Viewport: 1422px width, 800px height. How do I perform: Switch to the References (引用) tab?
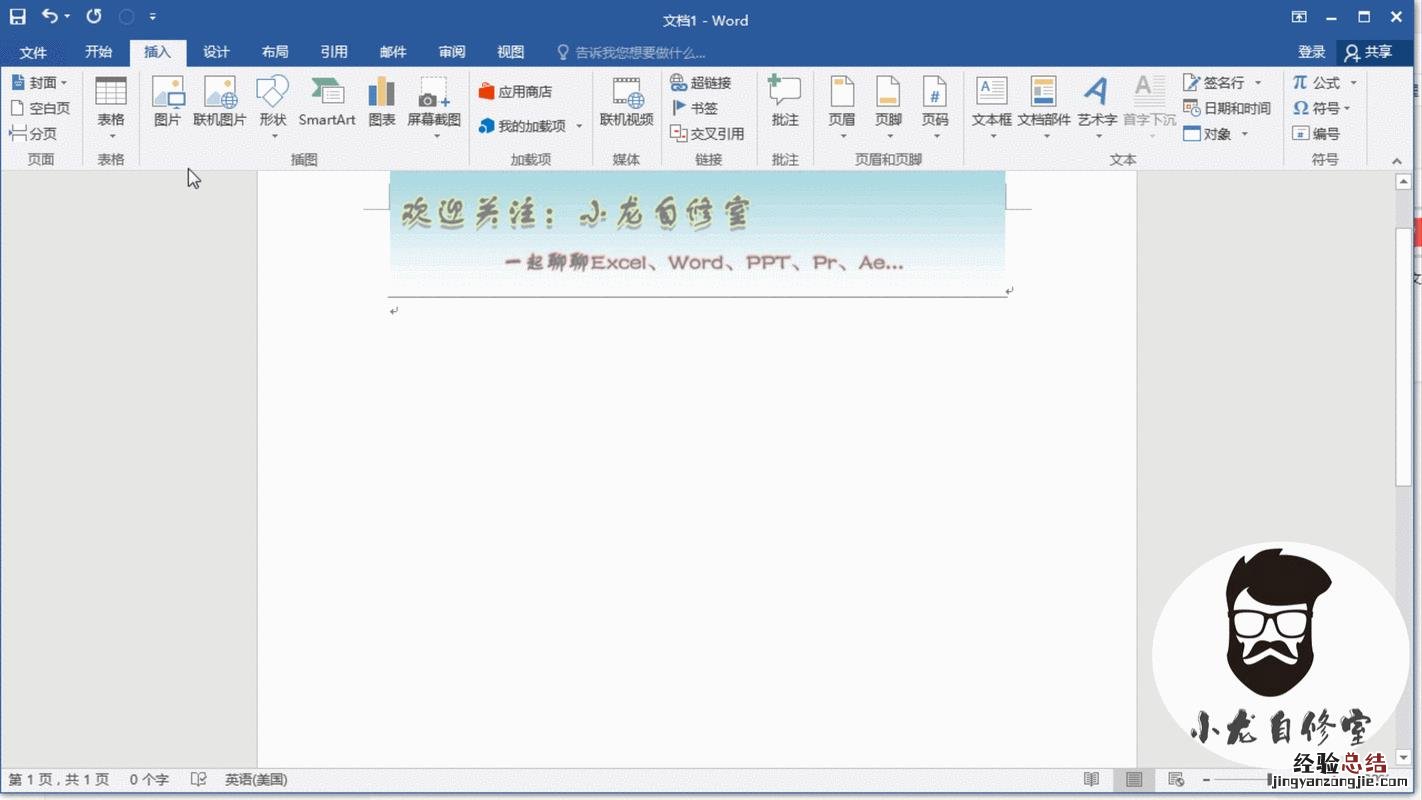pyautogui.click(x=334, y=52)
